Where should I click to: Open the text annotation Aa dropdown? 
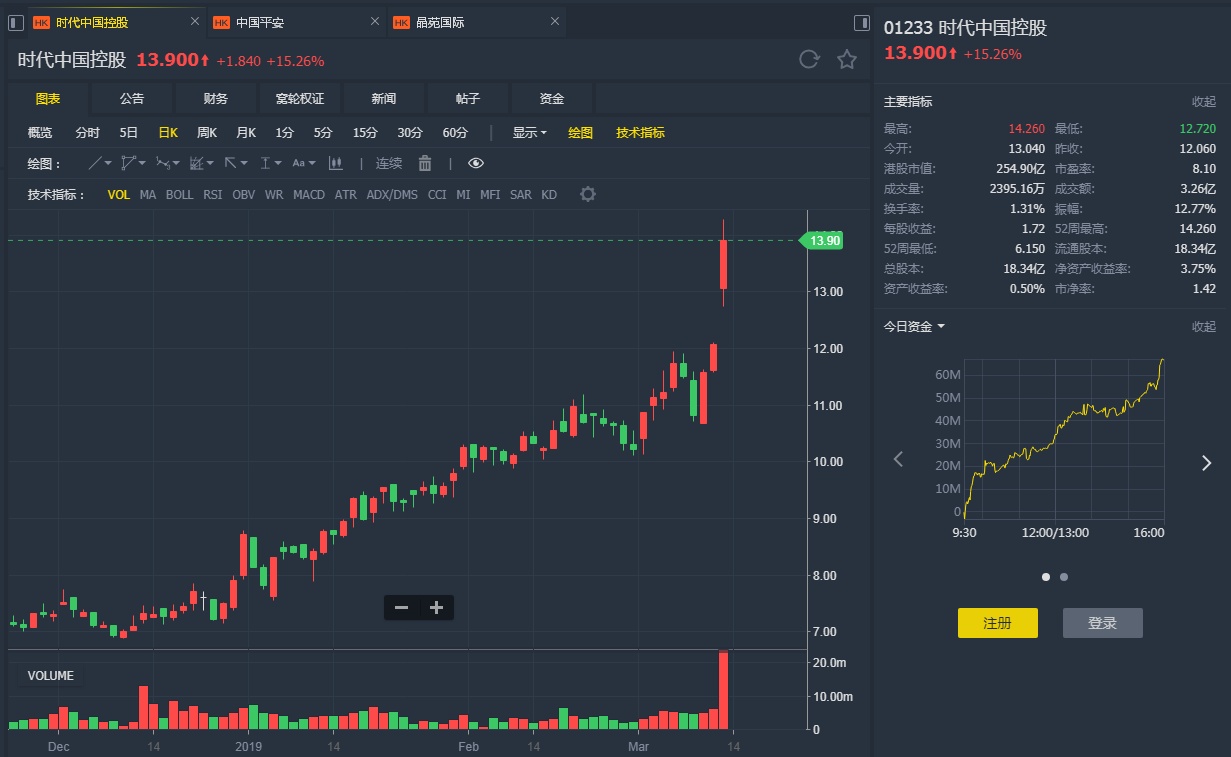click(303, 163)
